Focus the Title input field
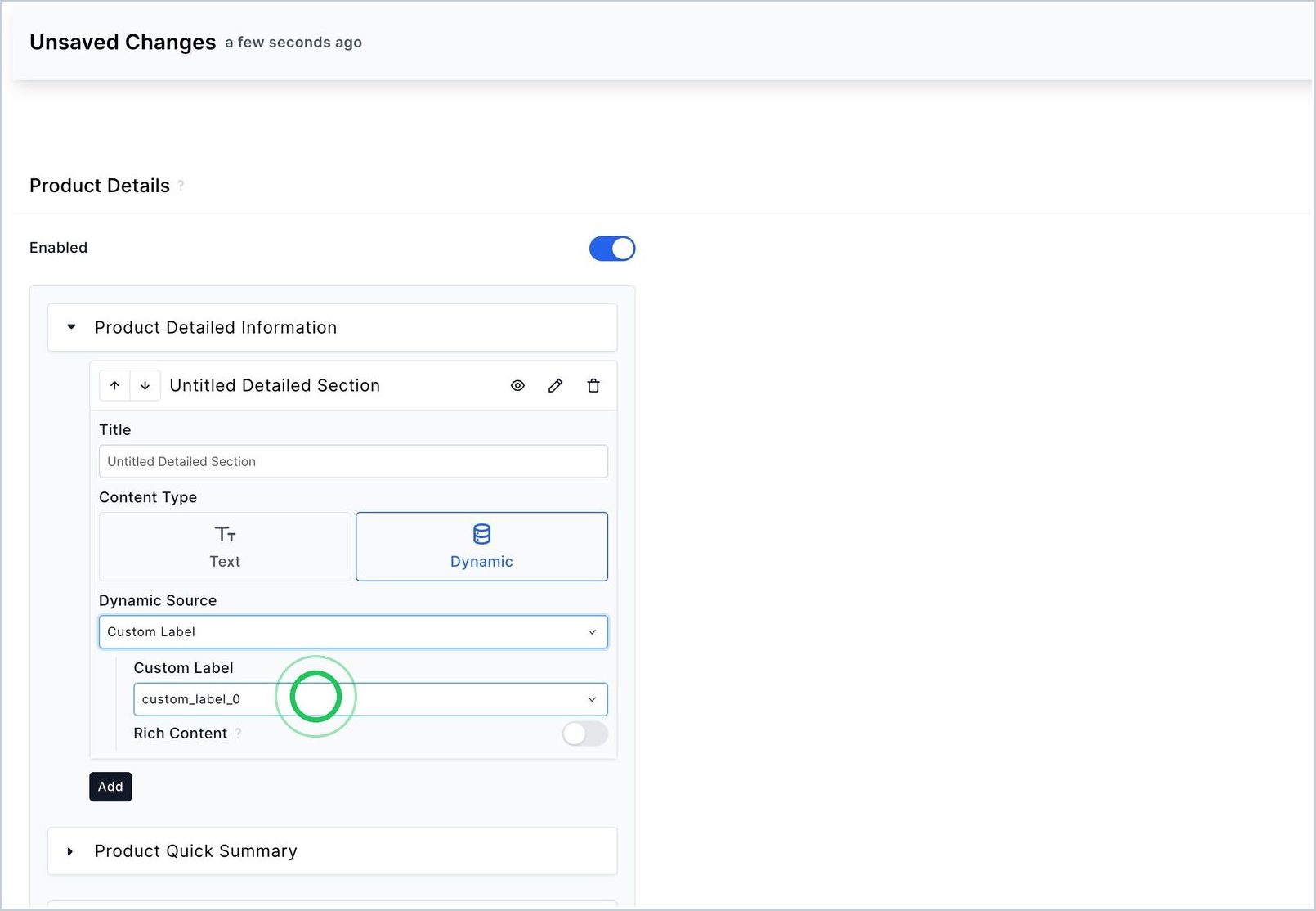1316x911 pixels. [x=353, y=461]
